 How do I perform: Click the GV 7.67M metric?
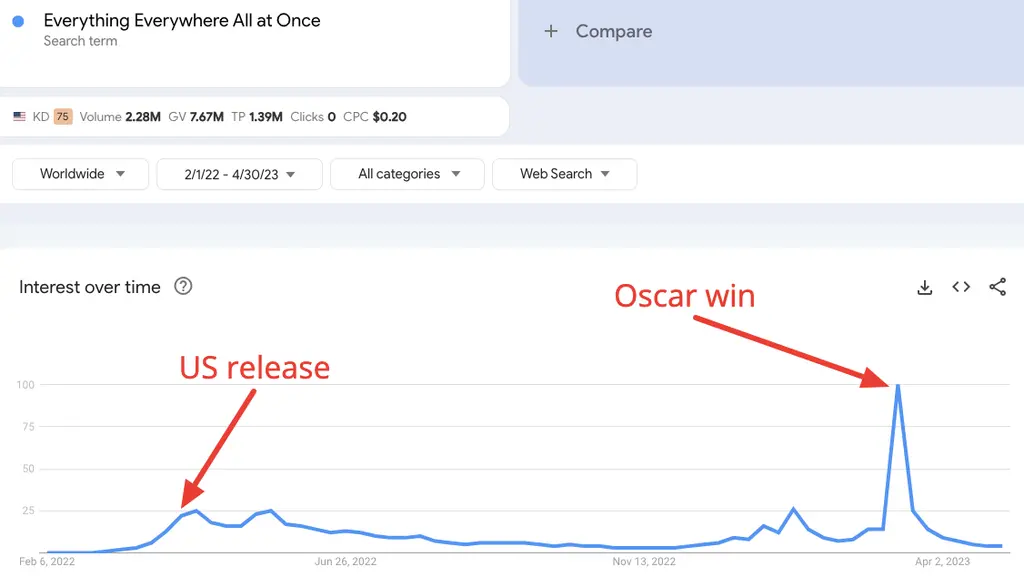click(196, 117)
